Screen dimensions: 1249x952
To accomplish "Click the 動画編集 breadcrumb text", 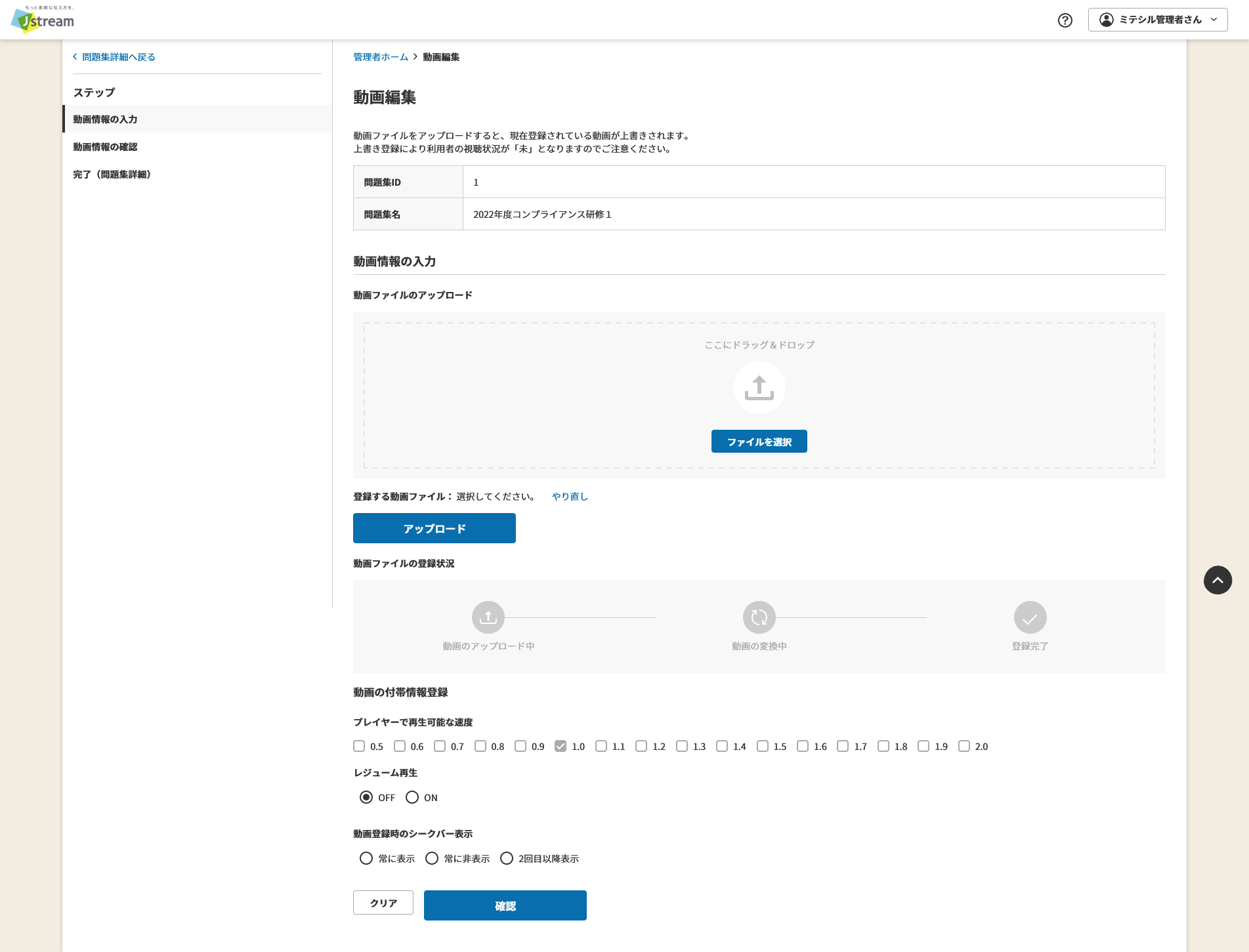I will [441, 57].
